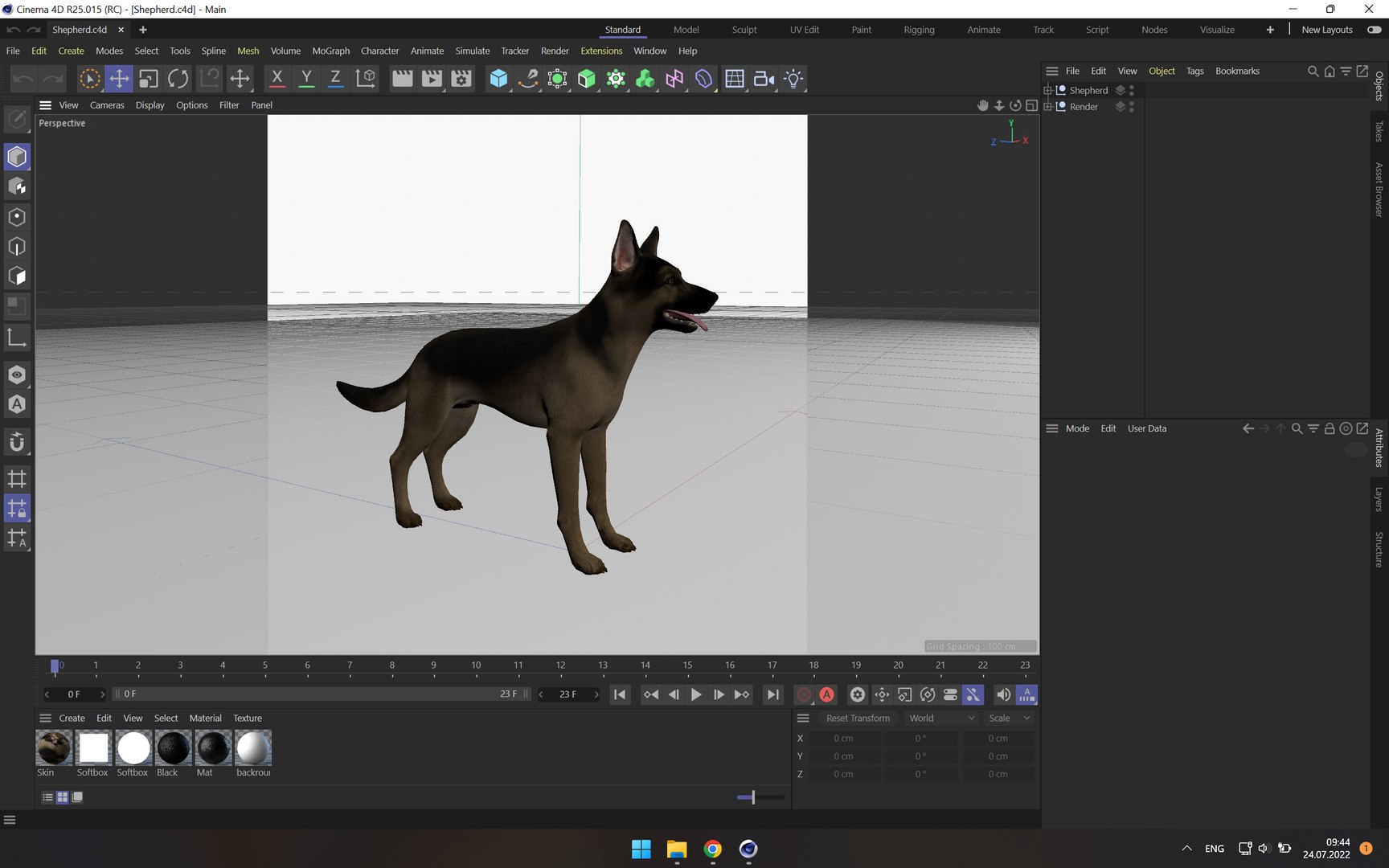Click the Live Selection tool
Image resolution: width=1389 pixels, height=868 pixels.
pyautogui.click(x=89, y=79)
